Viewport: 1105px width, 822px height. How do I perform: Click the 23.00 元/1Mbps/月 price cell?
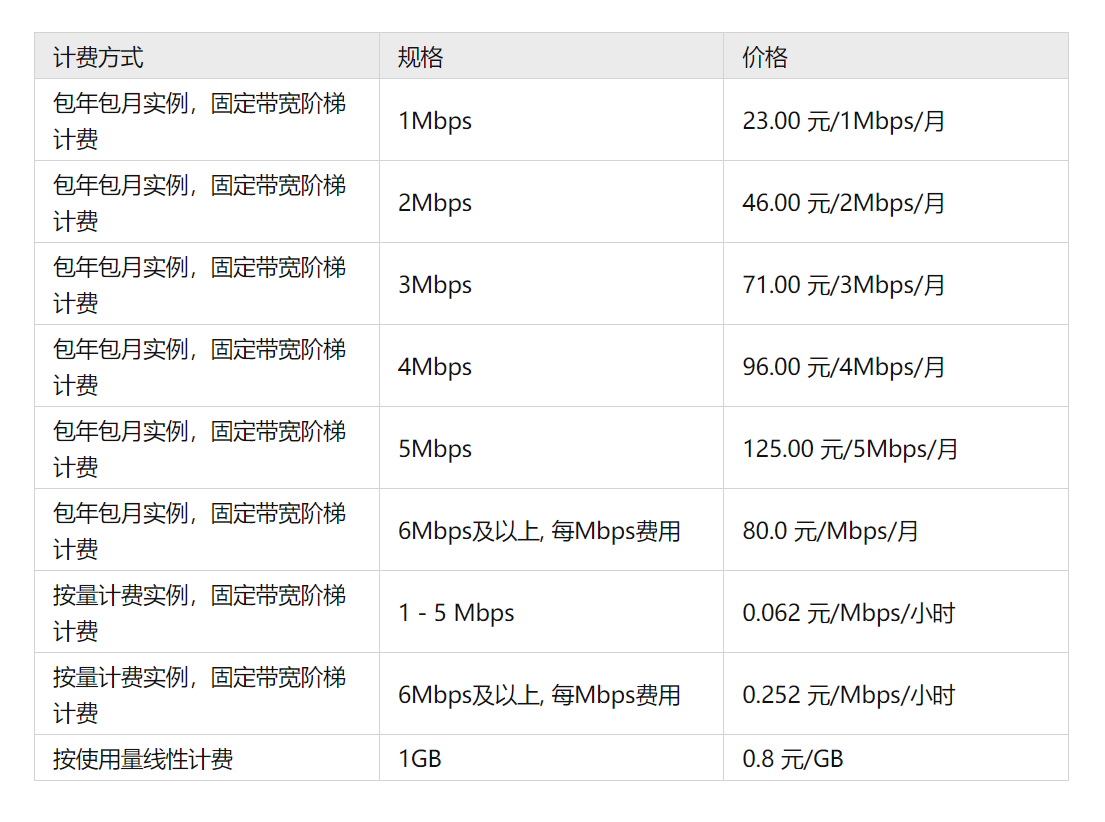(843, 122)
